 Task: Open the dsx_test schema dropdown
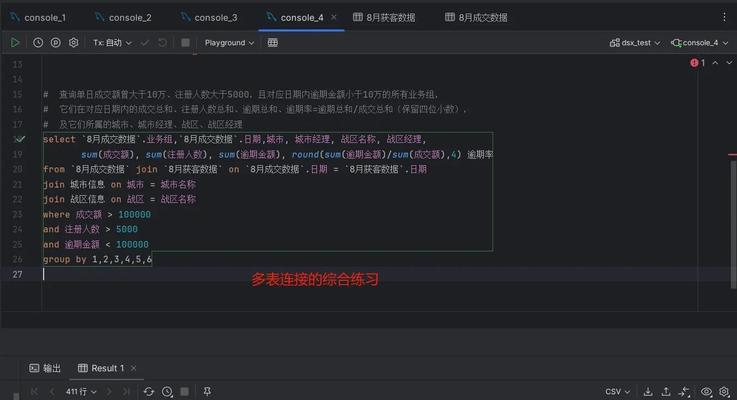click(635, 43)
